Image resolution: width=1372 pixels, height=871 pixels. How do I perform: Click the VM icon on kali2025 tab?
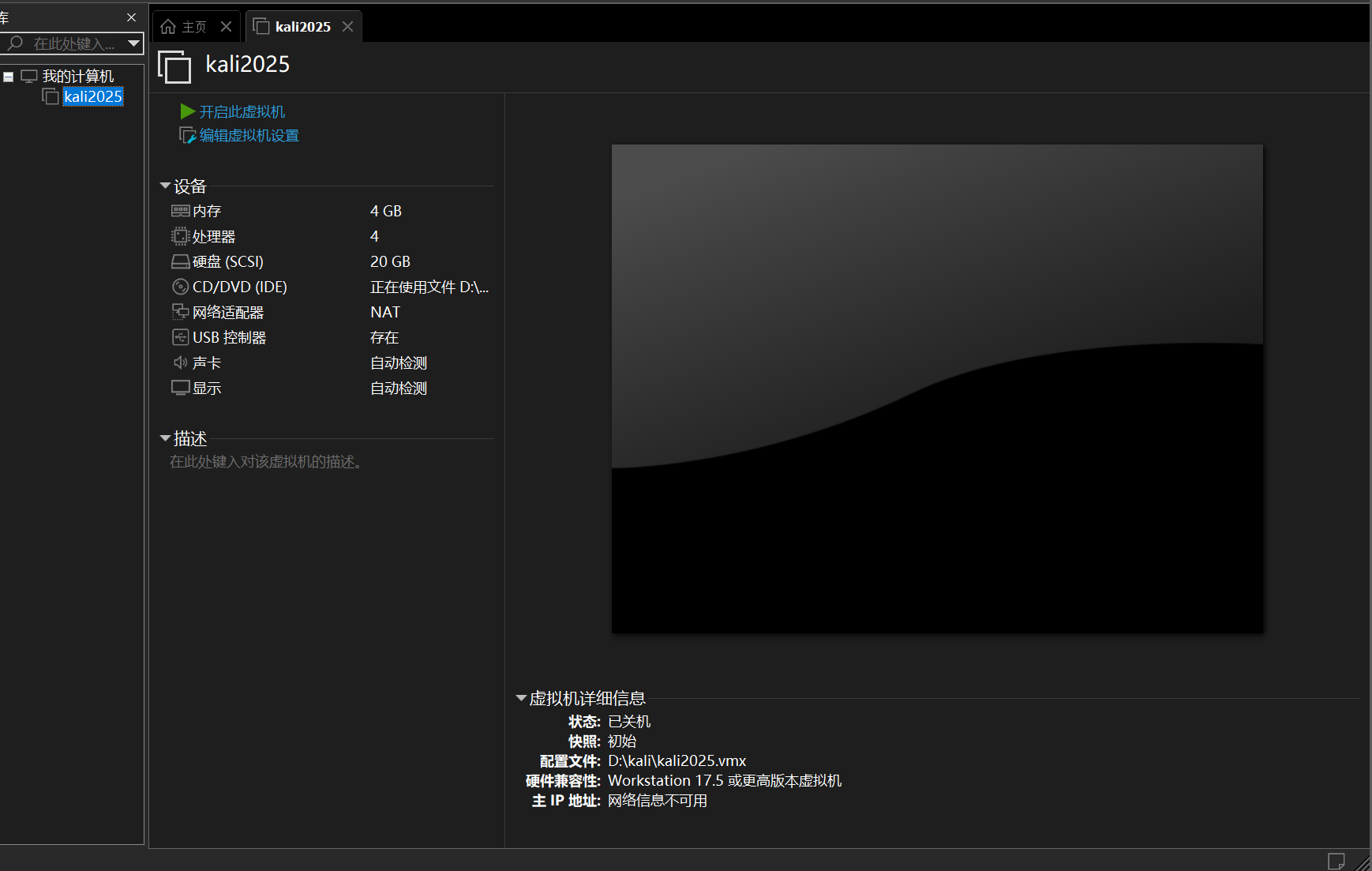[261, 26]
